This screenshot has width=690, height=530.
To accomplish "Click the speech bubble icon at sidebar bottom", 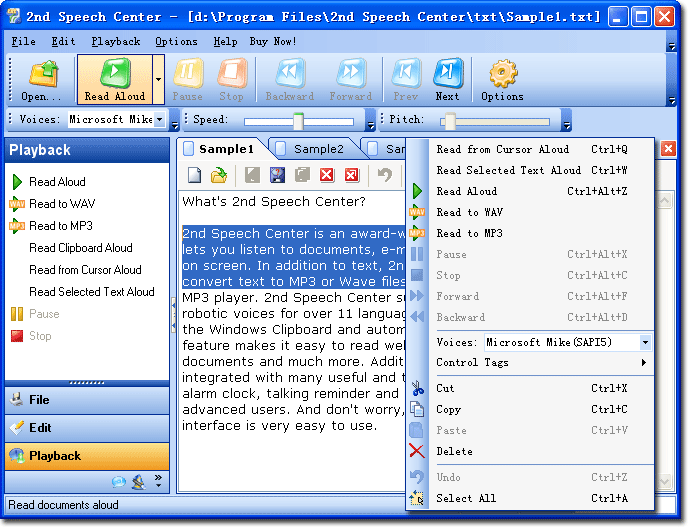I will pyautogui.click(x=118, y=482).
